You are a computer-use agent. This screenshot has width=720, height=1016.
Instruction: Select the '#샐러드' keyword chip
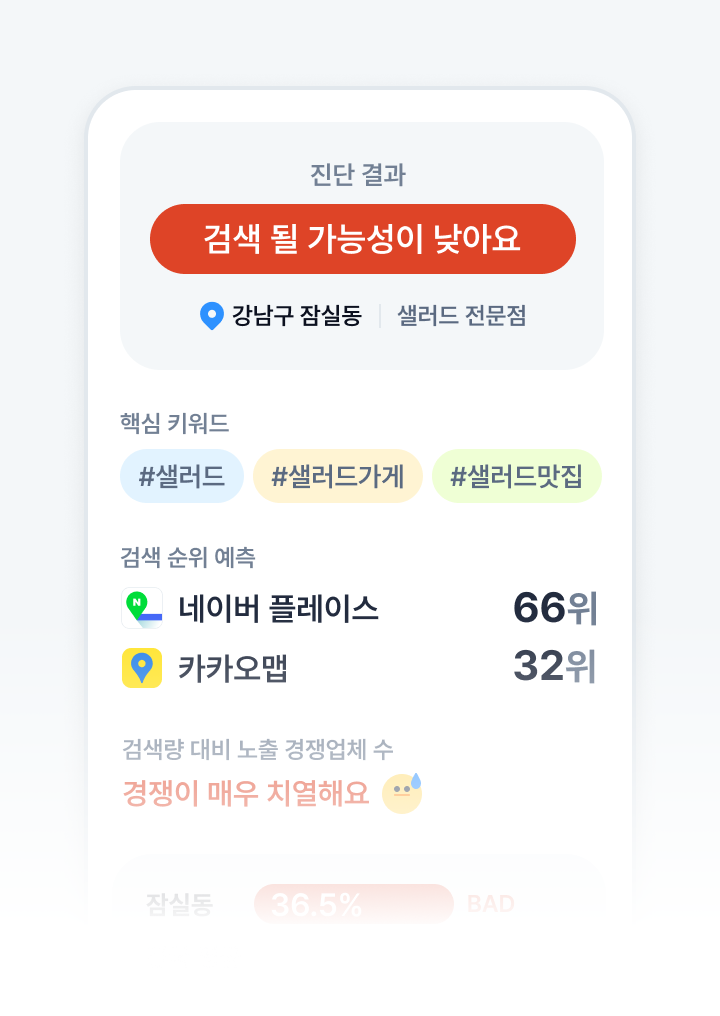[x=182, y=476]
